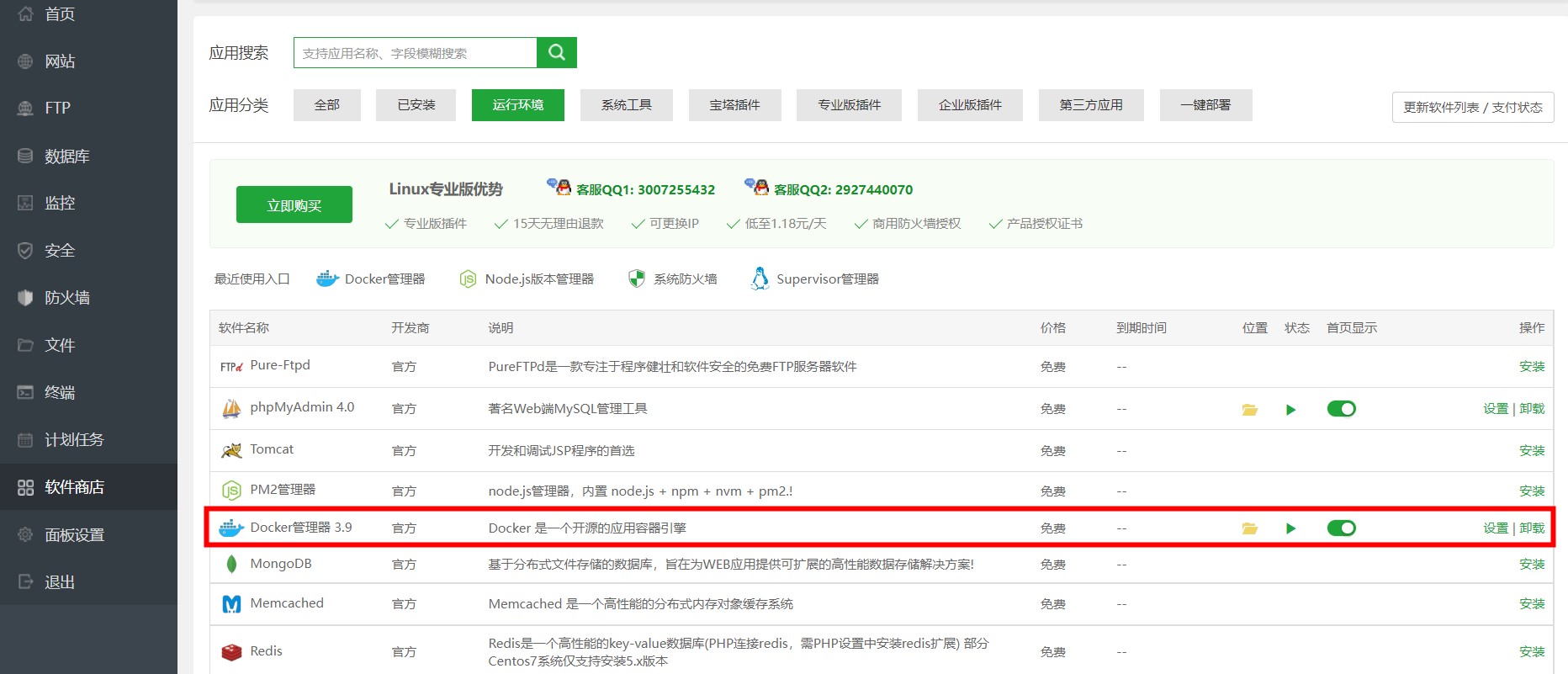Select the 全部 category tab
The height and width of the screenshot is (674, 1568).
tap(327, 105)
